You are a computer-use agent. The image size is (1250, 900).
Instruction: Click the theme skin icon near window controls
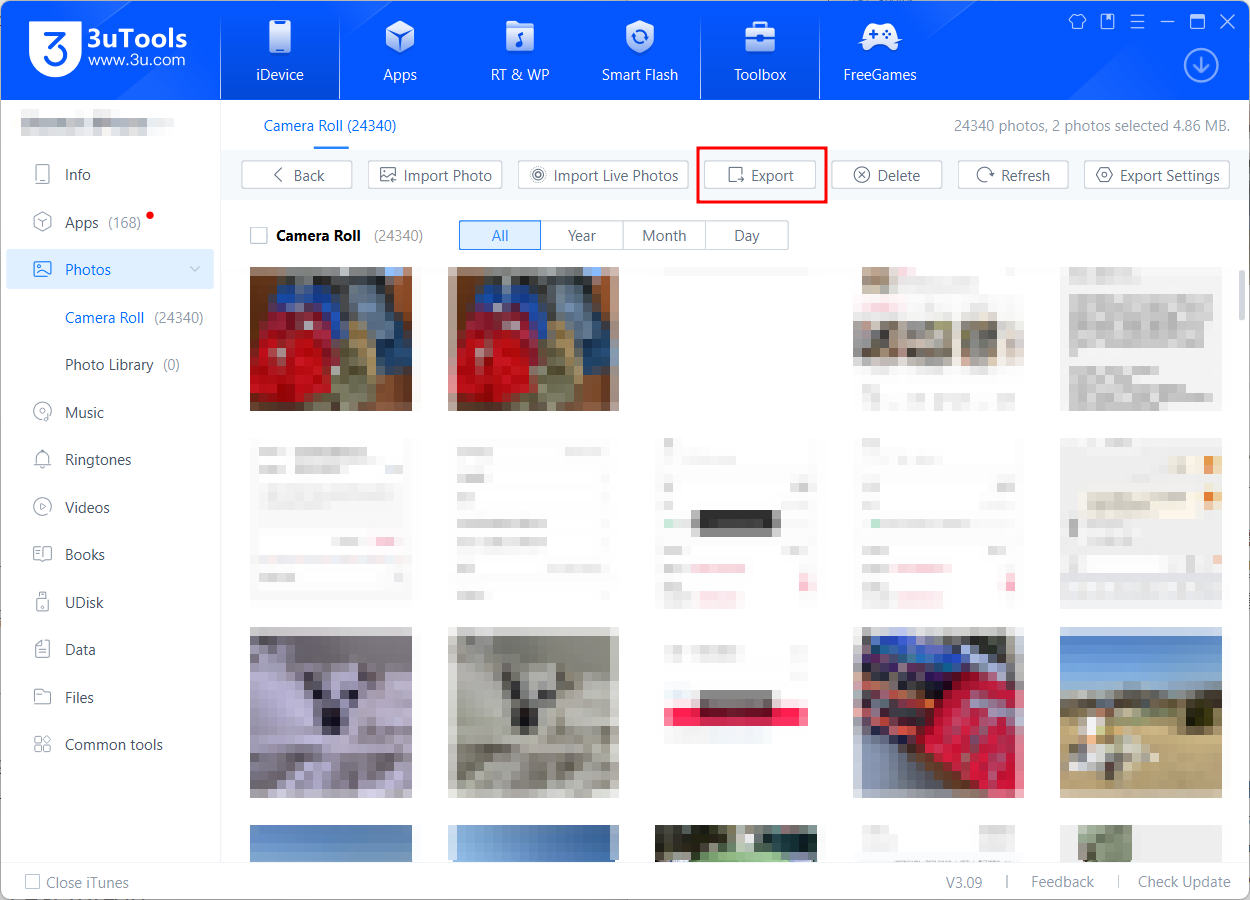pyautogui.click(x=1077, y=20)
